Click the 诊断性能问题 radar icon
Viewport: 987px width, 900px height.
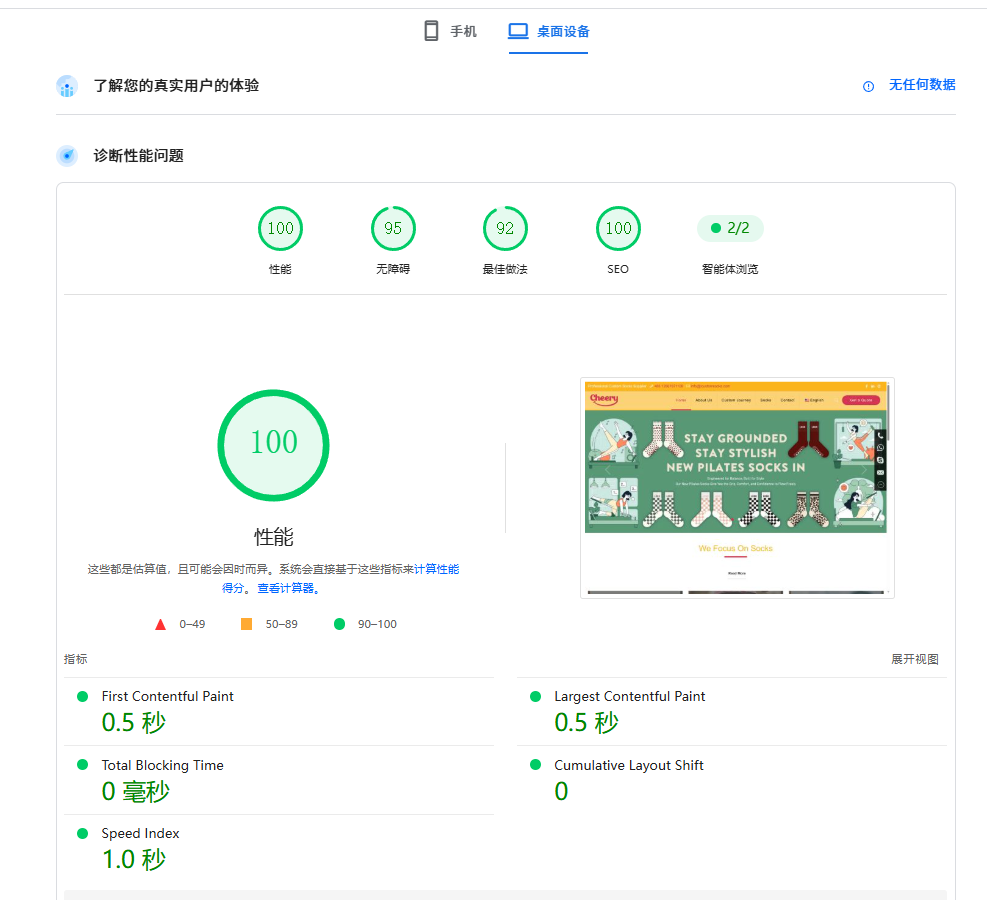[67, 155]
